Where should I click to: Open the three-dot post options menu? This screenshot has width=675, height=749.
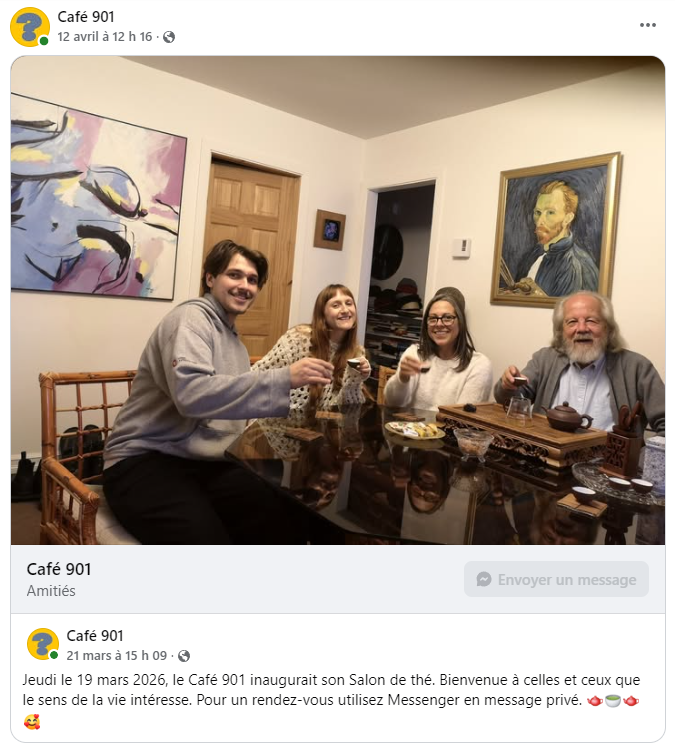pyautogui.click(x=647, y=25)
